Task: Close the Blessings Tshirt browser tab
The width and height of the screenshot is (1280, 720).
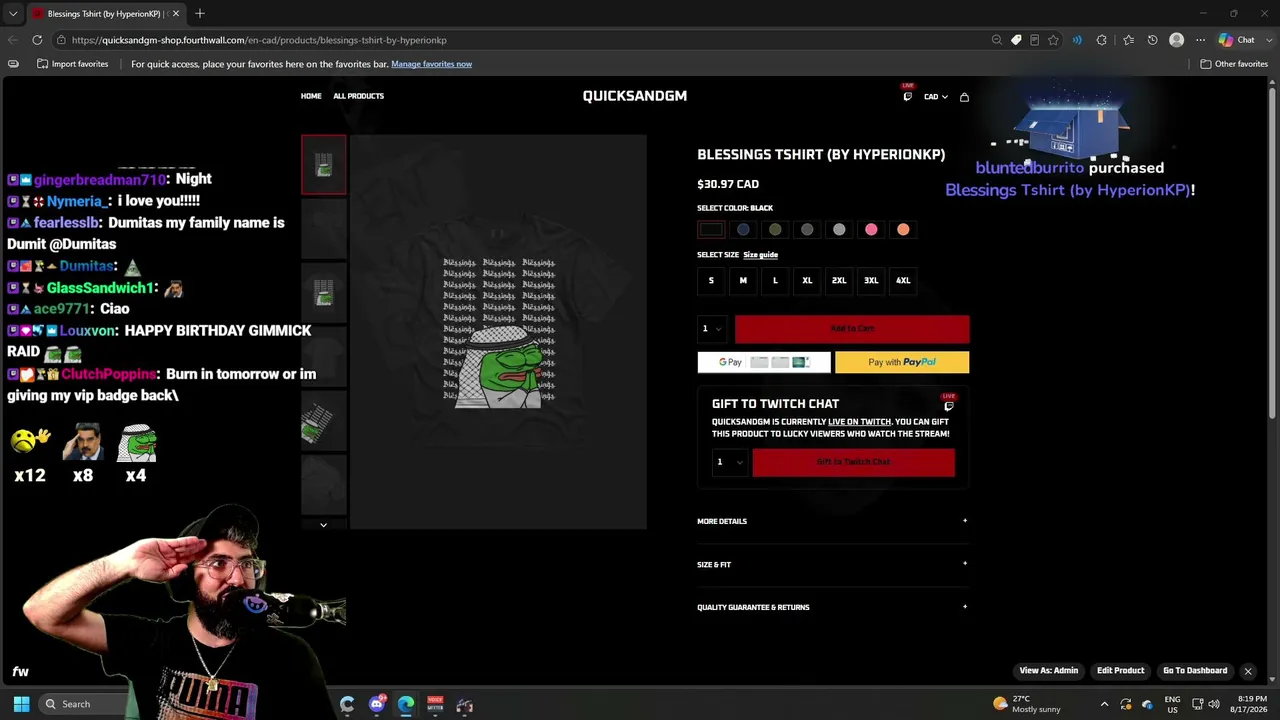Action: click(x=176, y=14)
